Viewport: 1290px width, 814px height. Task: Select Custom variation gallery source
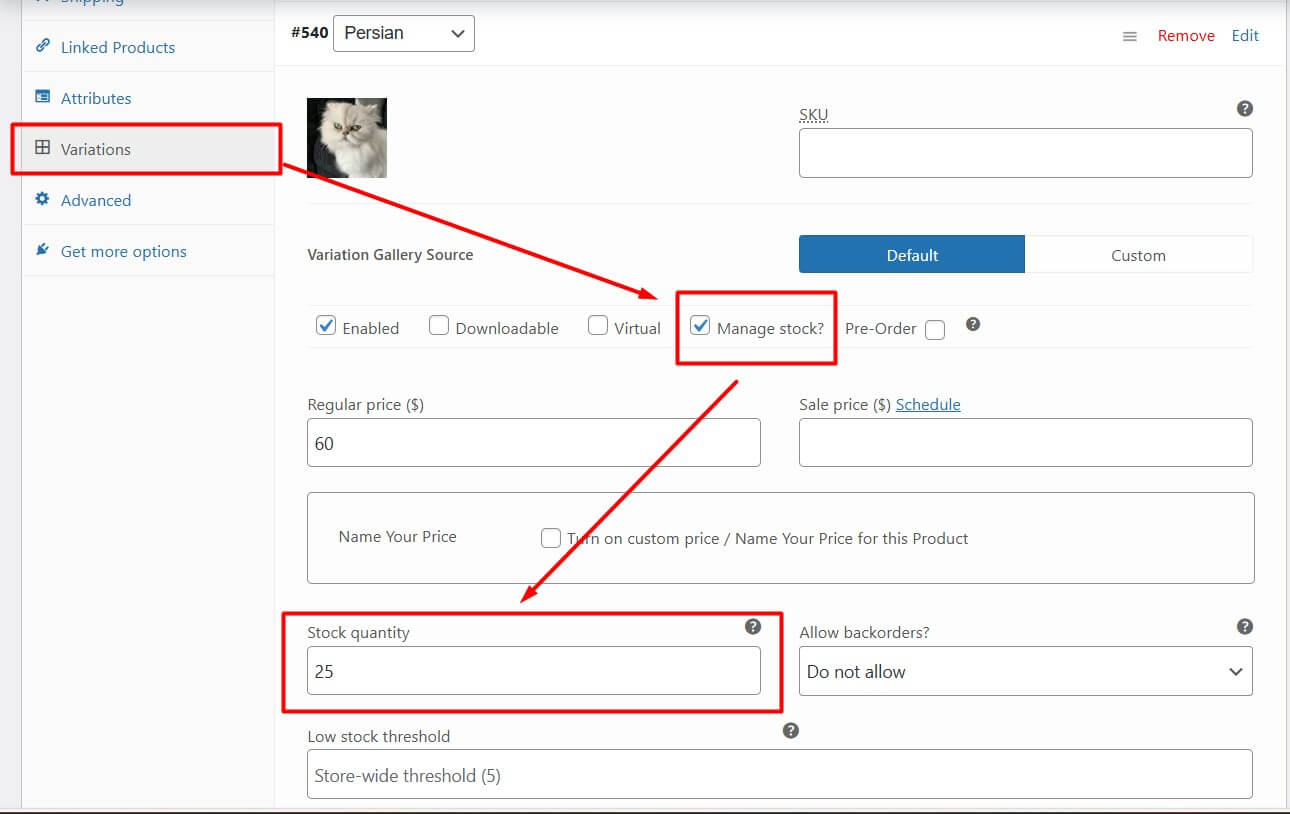(x=1138, y=255)
